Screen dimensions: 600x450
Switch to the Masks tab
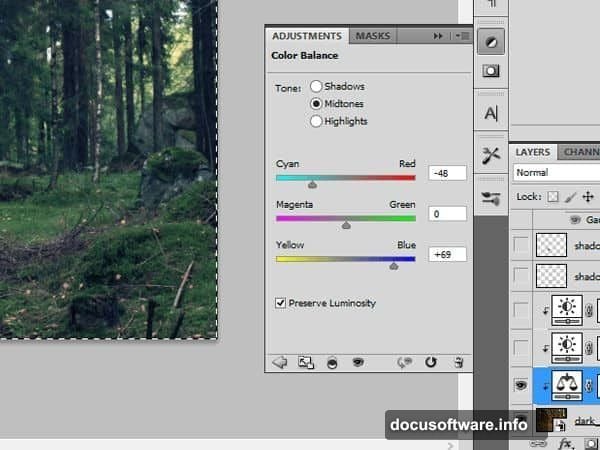click(373, 36)
